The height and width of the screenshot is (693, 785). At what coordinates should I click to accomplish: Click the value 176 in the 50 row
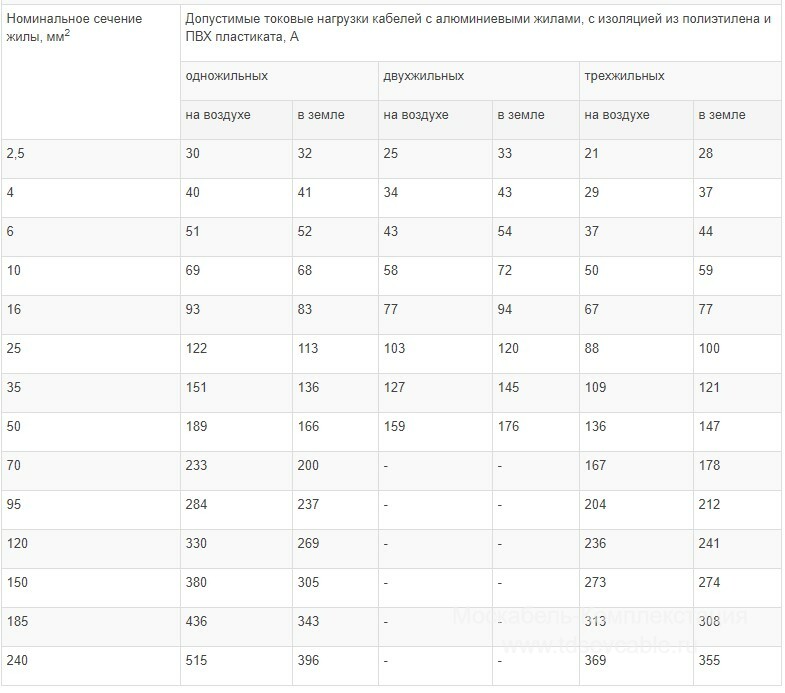(x=508, y=426)
